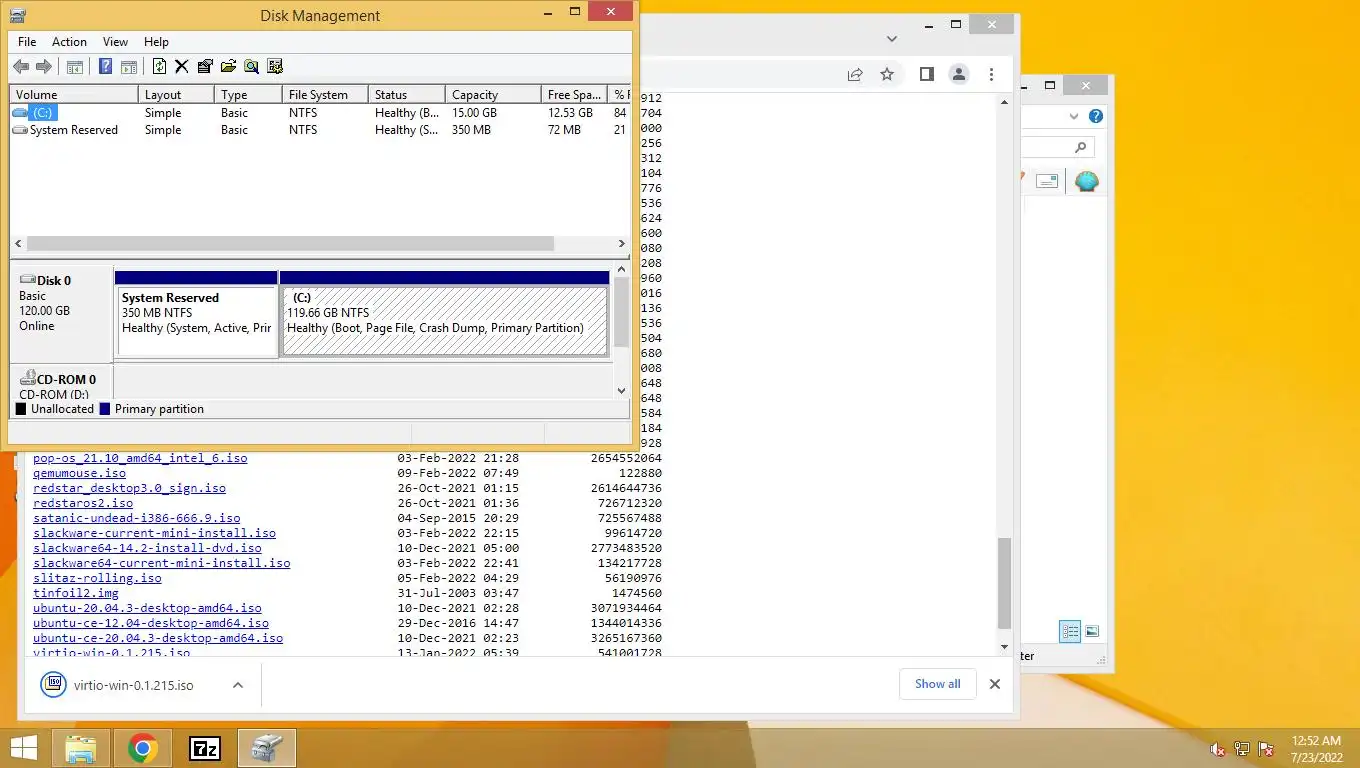Image resolution: width=1360 pixels, height=768 pixels.
Task: Select the (C:) volume in list
Action: (320, 113)
